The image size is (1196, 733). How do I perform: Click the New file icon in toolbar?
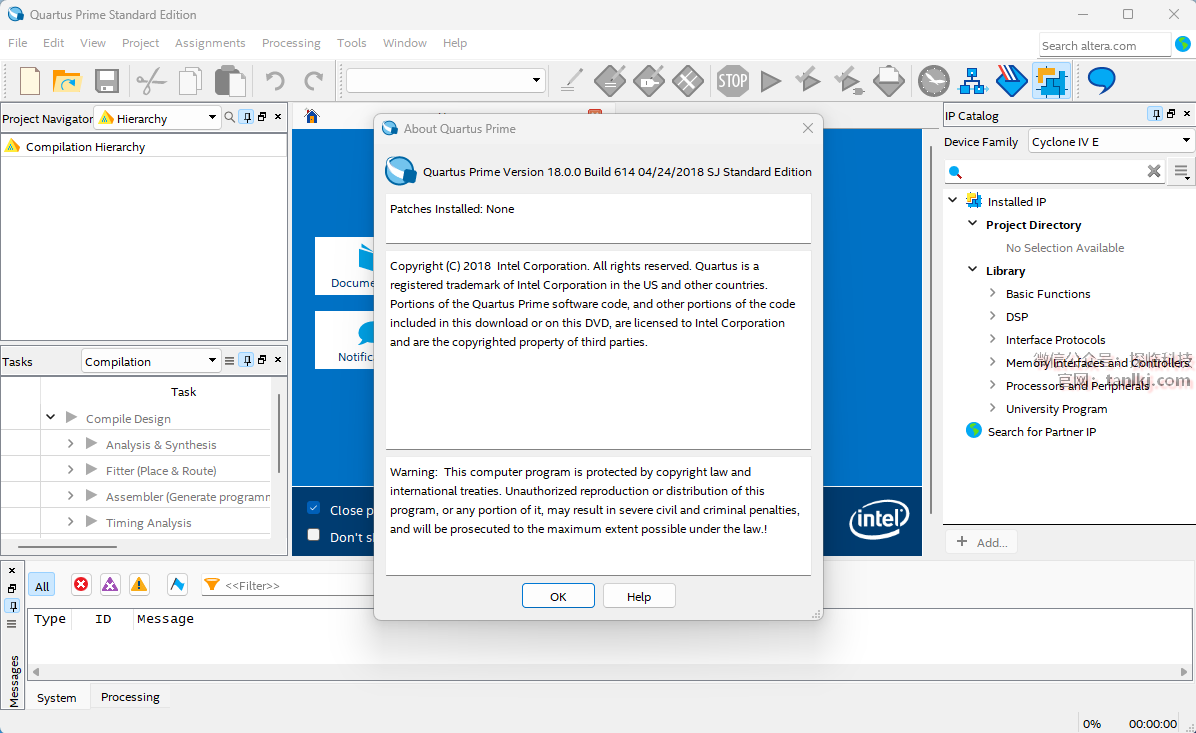(30, 81)
